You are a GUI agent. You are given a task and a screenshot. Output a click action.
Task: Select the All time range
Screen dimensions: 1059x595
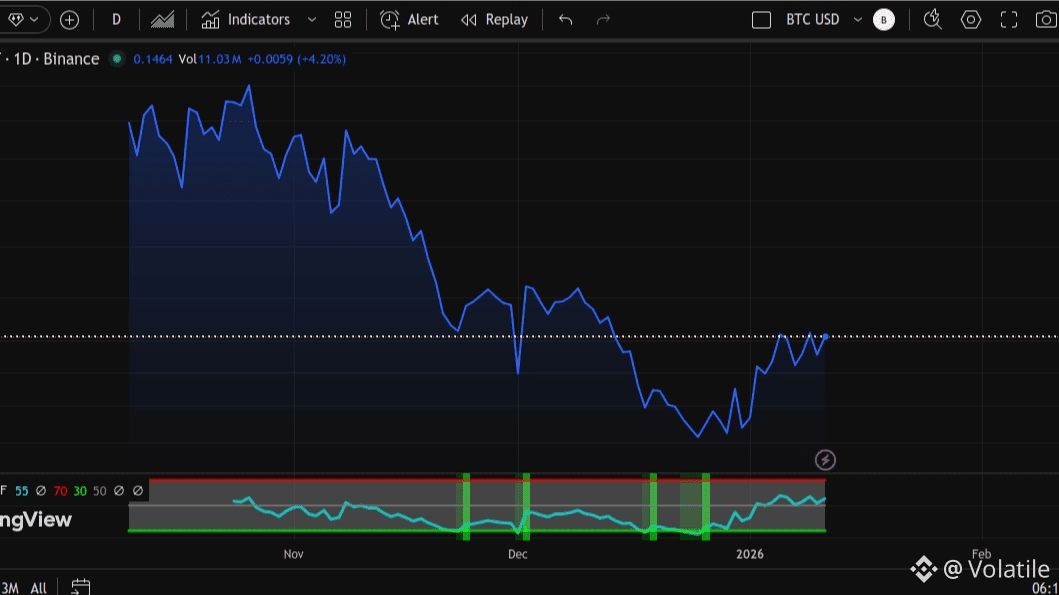click(38, 588)
